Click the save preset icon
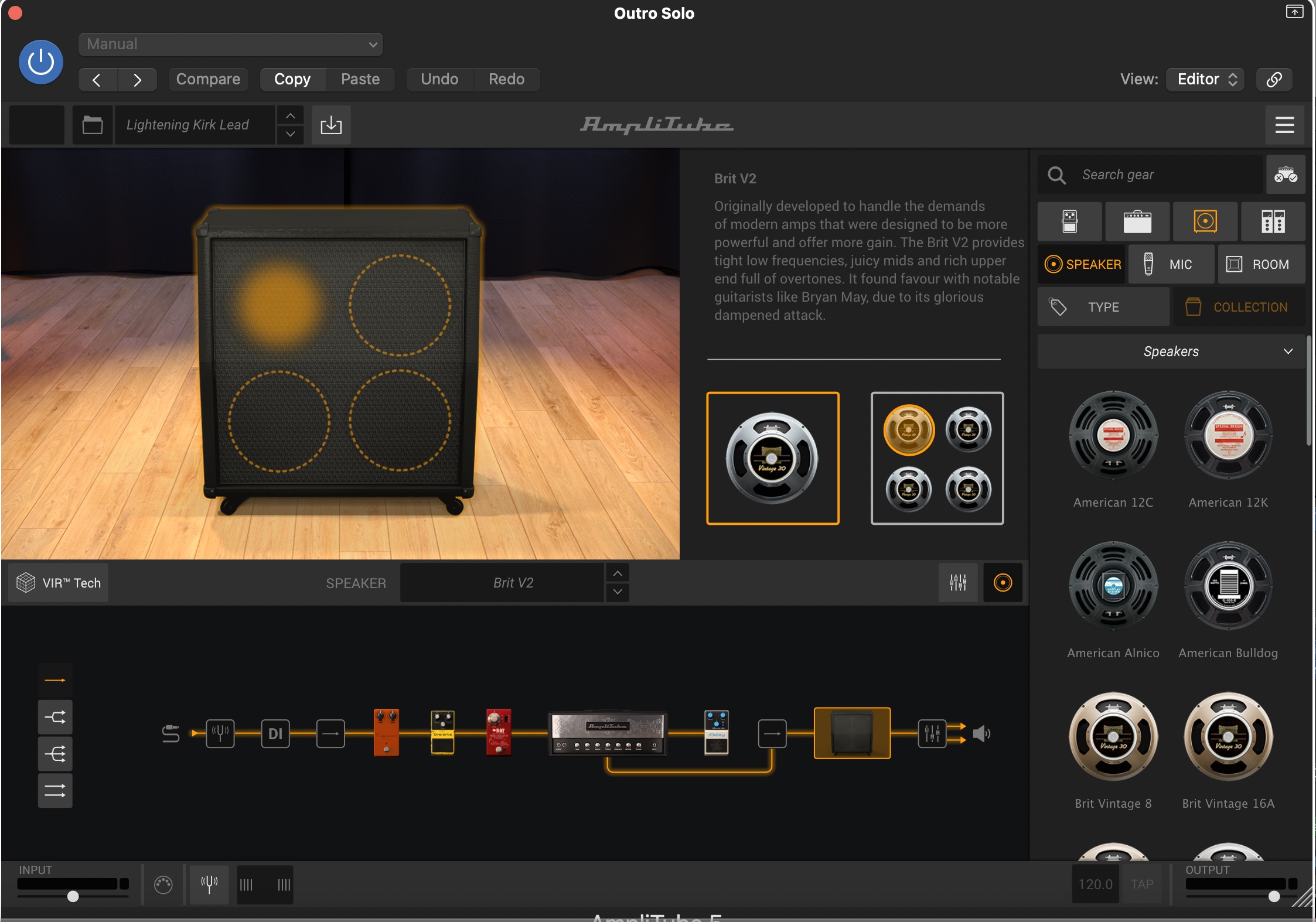Viewport: 1316px width, 922px height. tap(331, 125)
